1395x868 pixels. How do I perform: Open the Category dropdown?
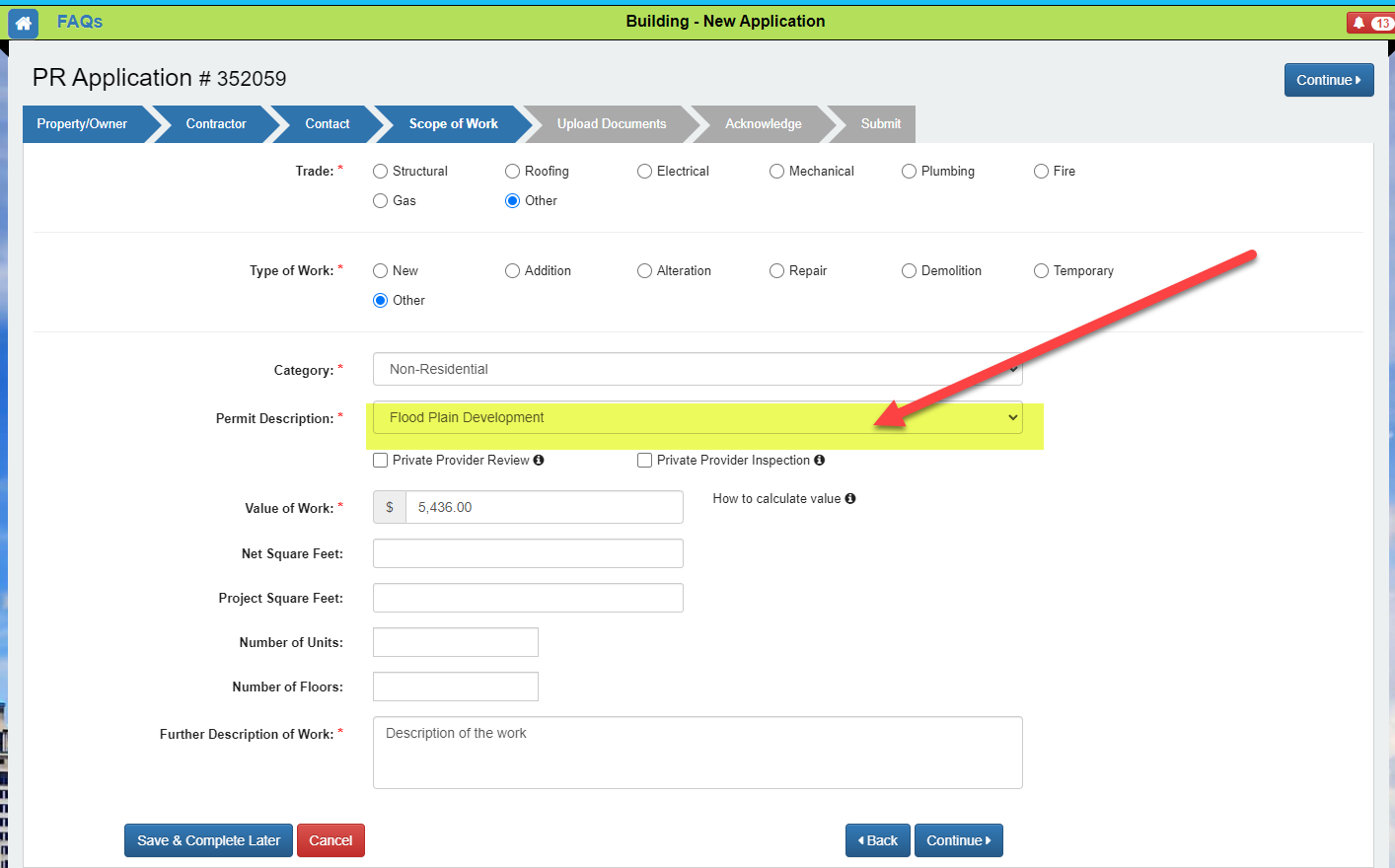pyautogui.click(x=697, y=369)
